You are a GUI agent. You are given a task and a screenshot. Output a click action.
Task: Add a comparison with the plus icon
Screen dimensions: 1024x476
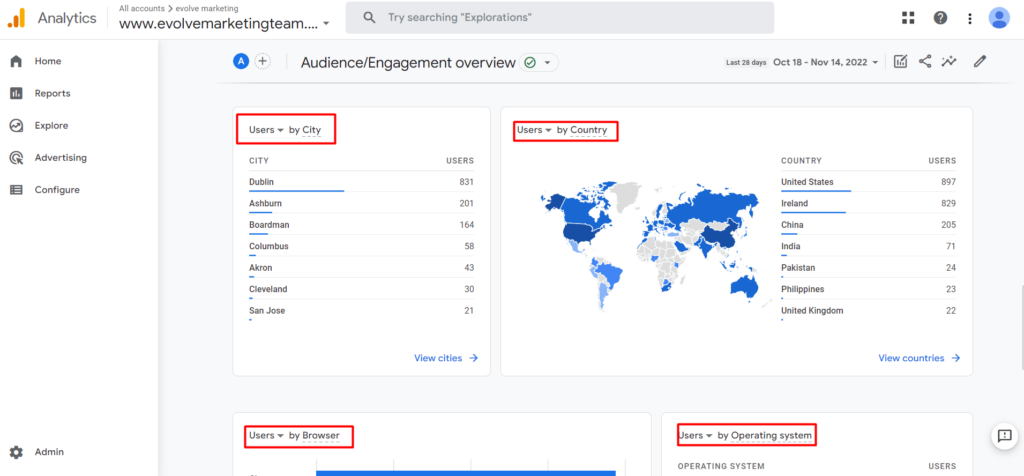pos(263,61)
